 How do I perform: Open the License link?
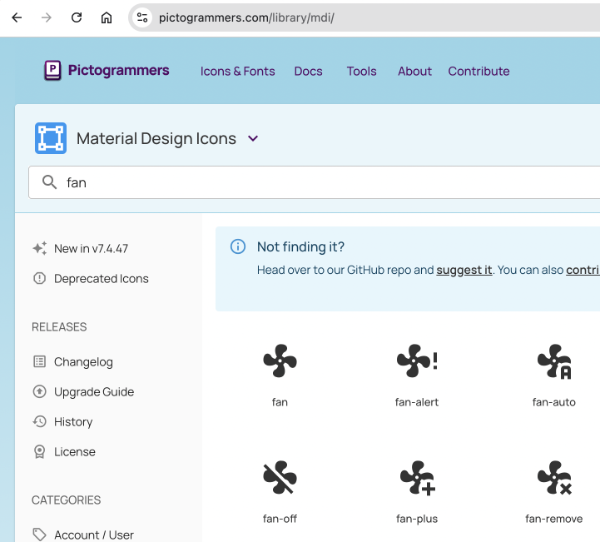tap(75, 452)
